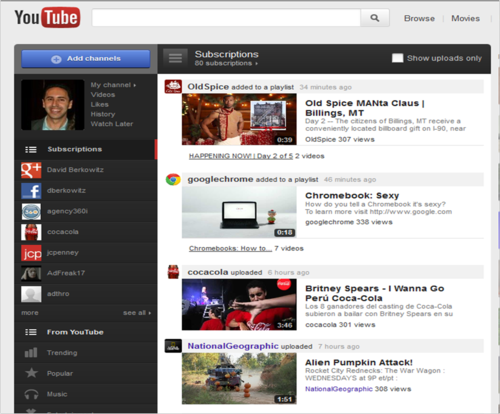Open jcpenney subscription
The height and width of the screenshot is (414, 500).
click(63, 253)
